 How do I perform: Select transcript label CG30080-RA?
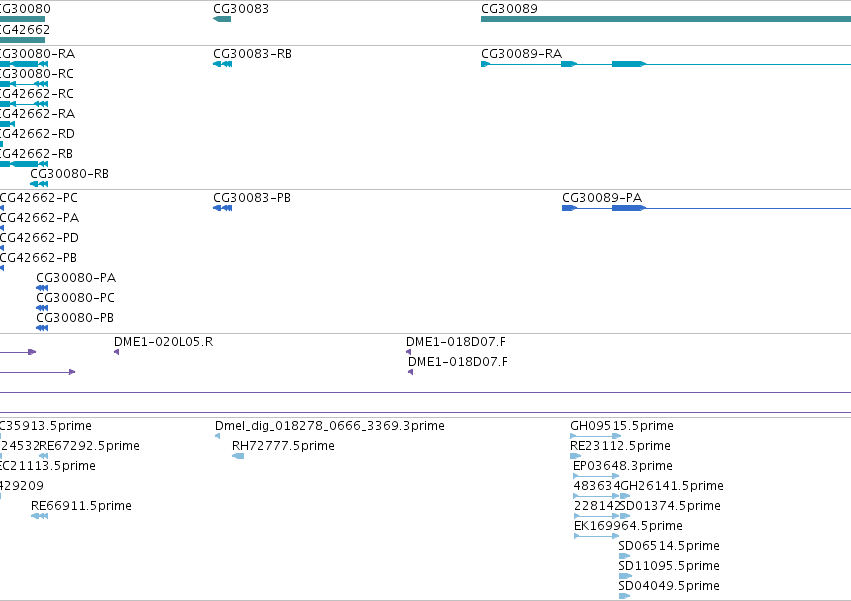coord(37,54)
